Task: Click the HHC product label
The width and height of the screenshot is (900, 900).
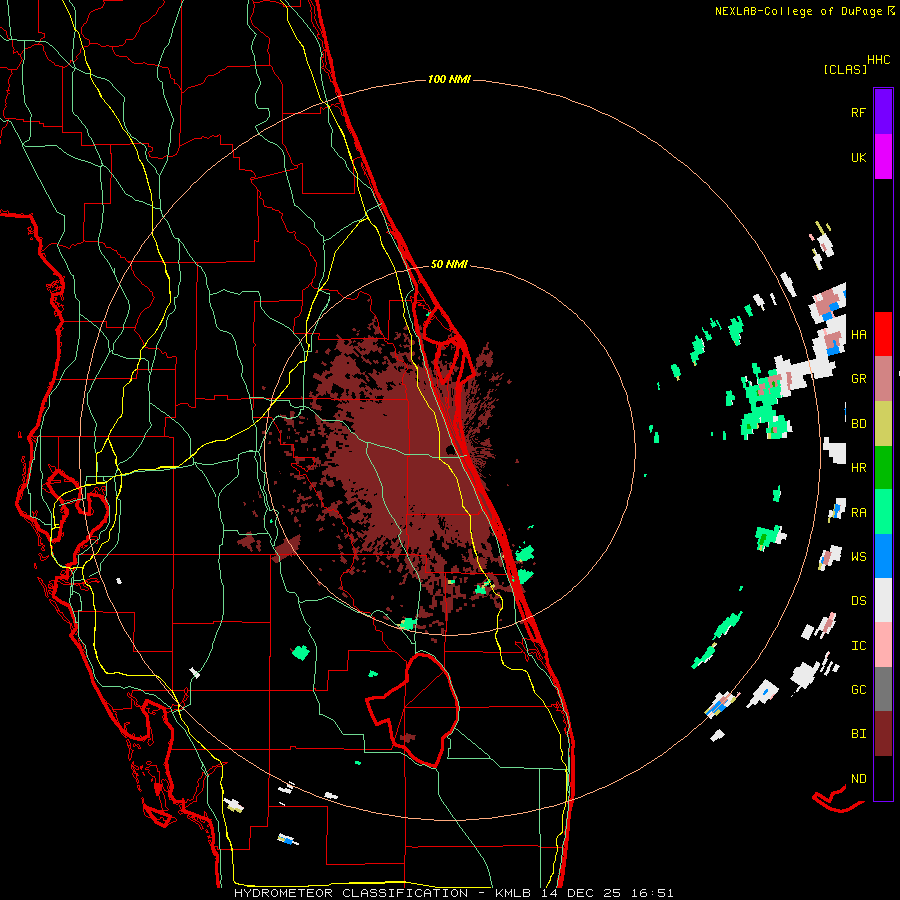Action: point(879,60)
